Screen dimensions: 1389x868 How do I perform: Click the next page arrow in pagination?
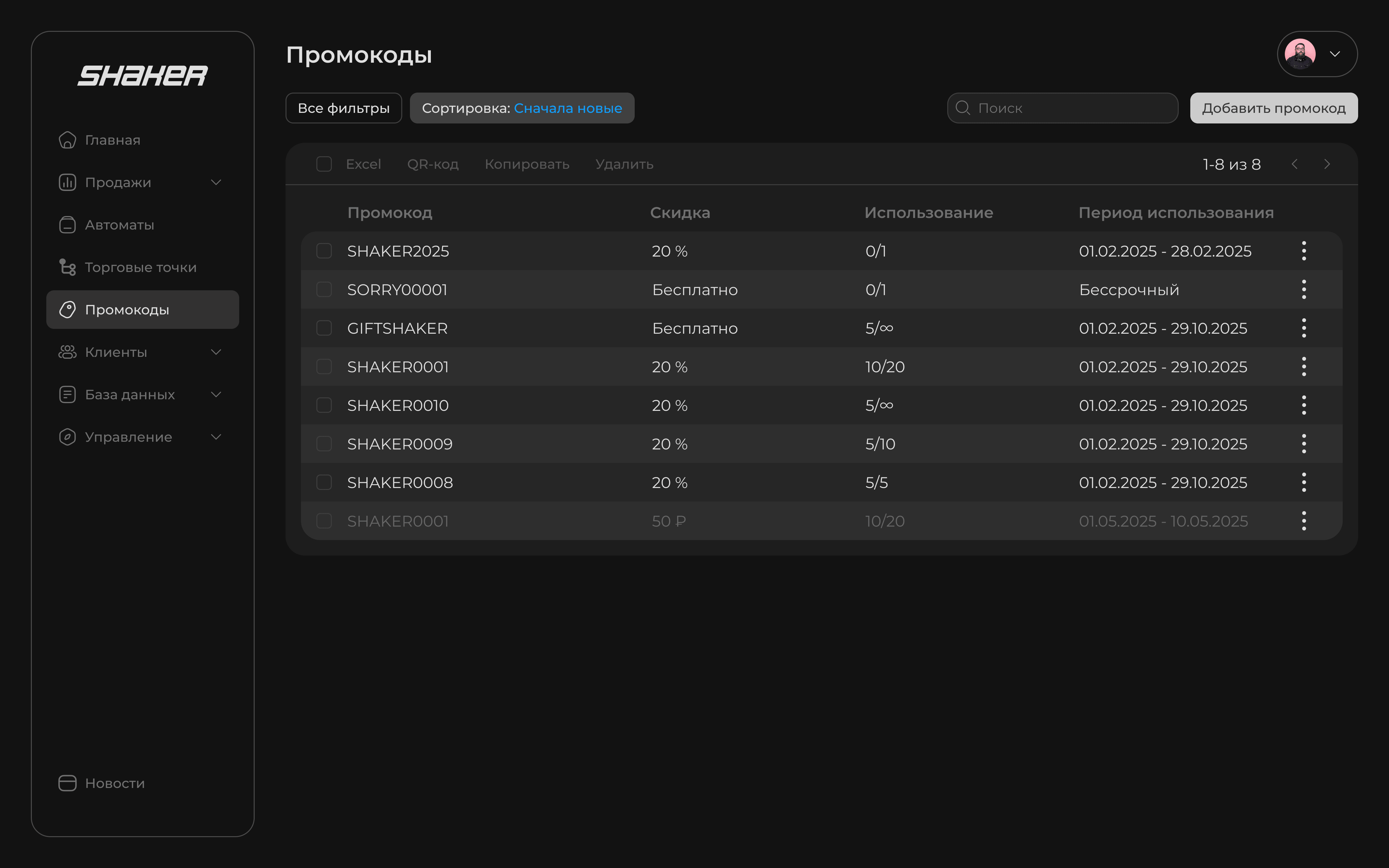[1326, 164]
